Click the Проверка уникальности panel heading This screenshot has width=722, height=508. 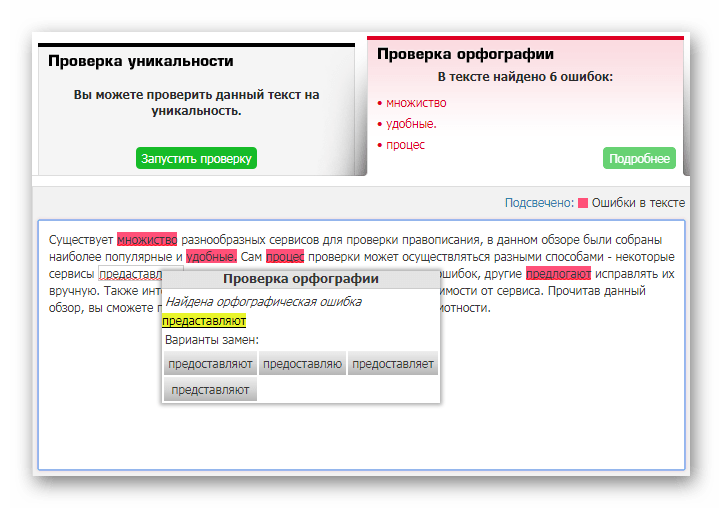pos(140,61)
